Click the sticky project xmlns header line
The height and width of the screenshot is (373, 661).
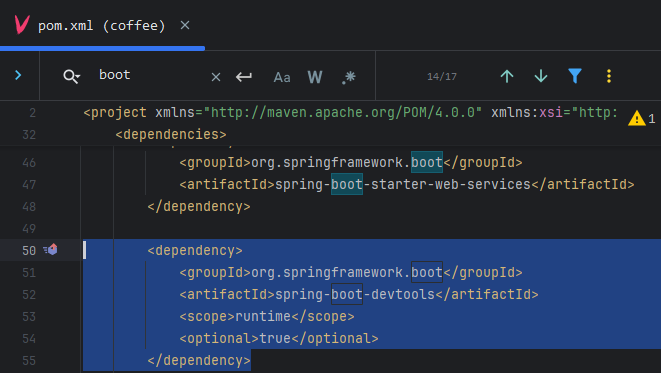tap(350, 113)
